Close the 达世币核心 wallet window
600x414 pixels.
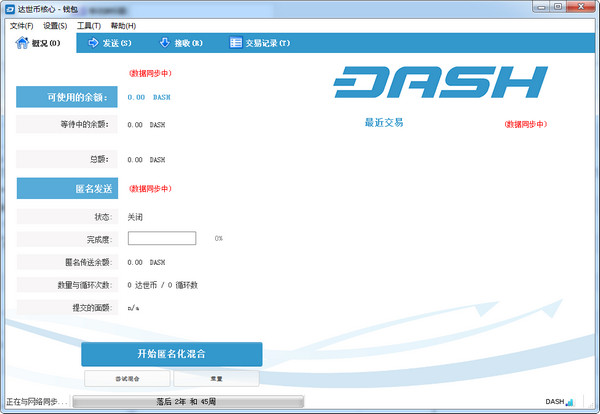[x=580, y=7]
